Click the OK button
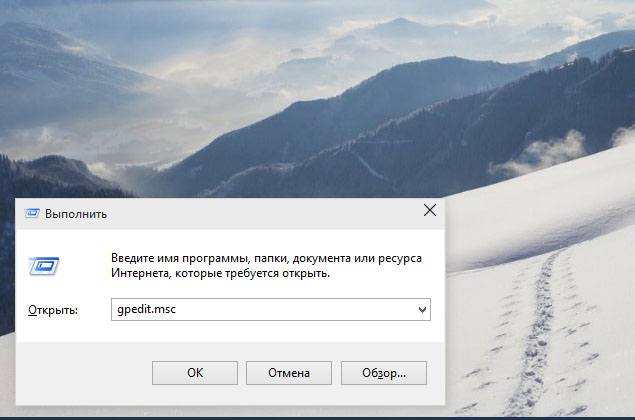 click(x=195, y=373)
